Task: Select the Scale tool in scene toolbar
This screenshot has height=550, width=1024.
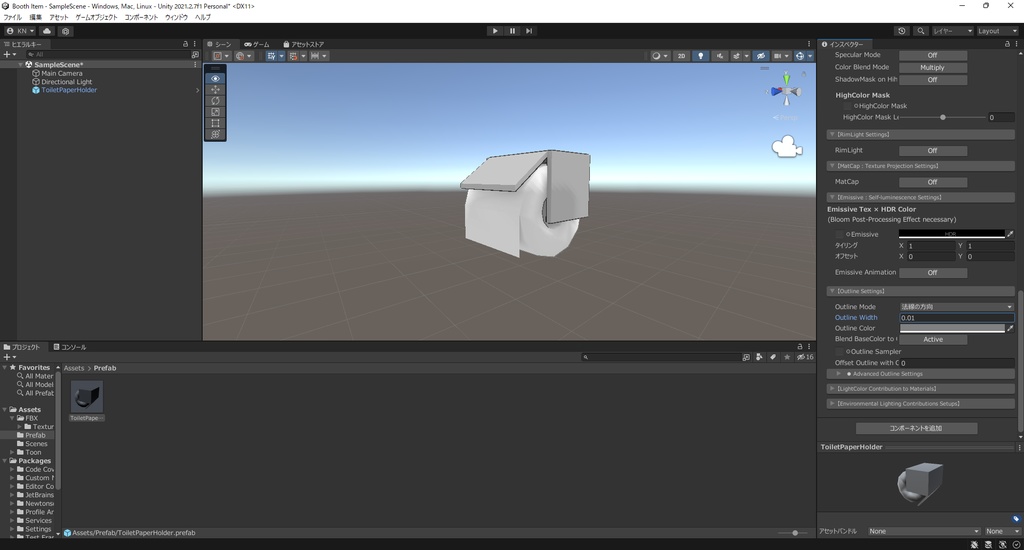Action: click(x=216, y=112)
